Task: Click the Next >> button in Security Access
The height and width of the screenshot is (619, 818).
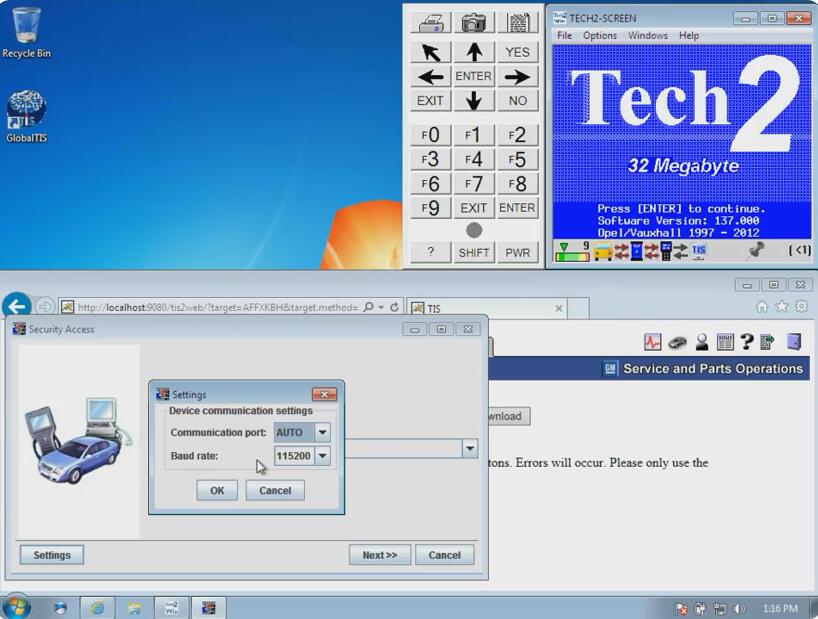Action: pos(380,555)
